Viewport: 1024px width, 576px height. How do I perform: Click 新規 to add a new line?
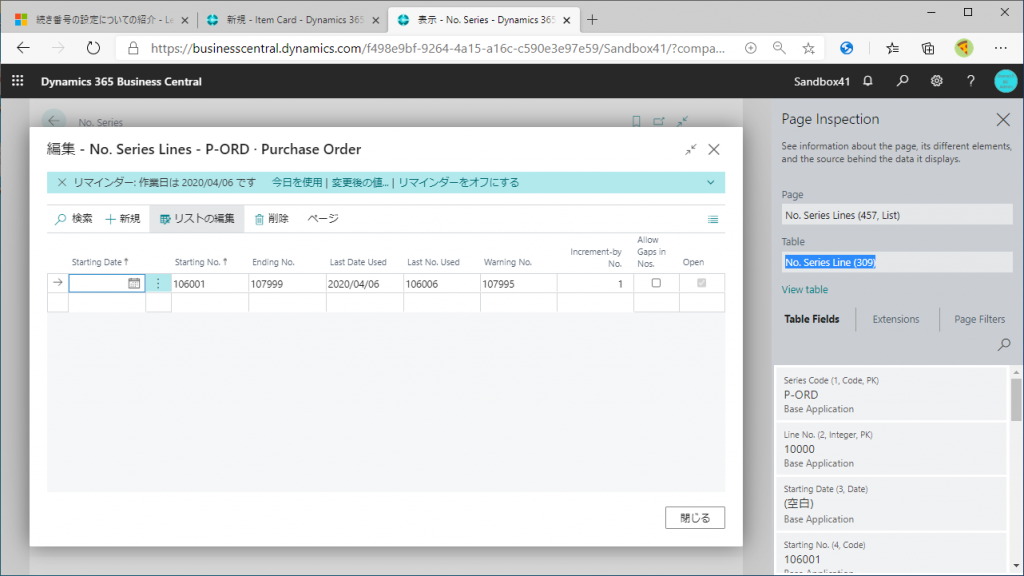[x=123, y=219]
